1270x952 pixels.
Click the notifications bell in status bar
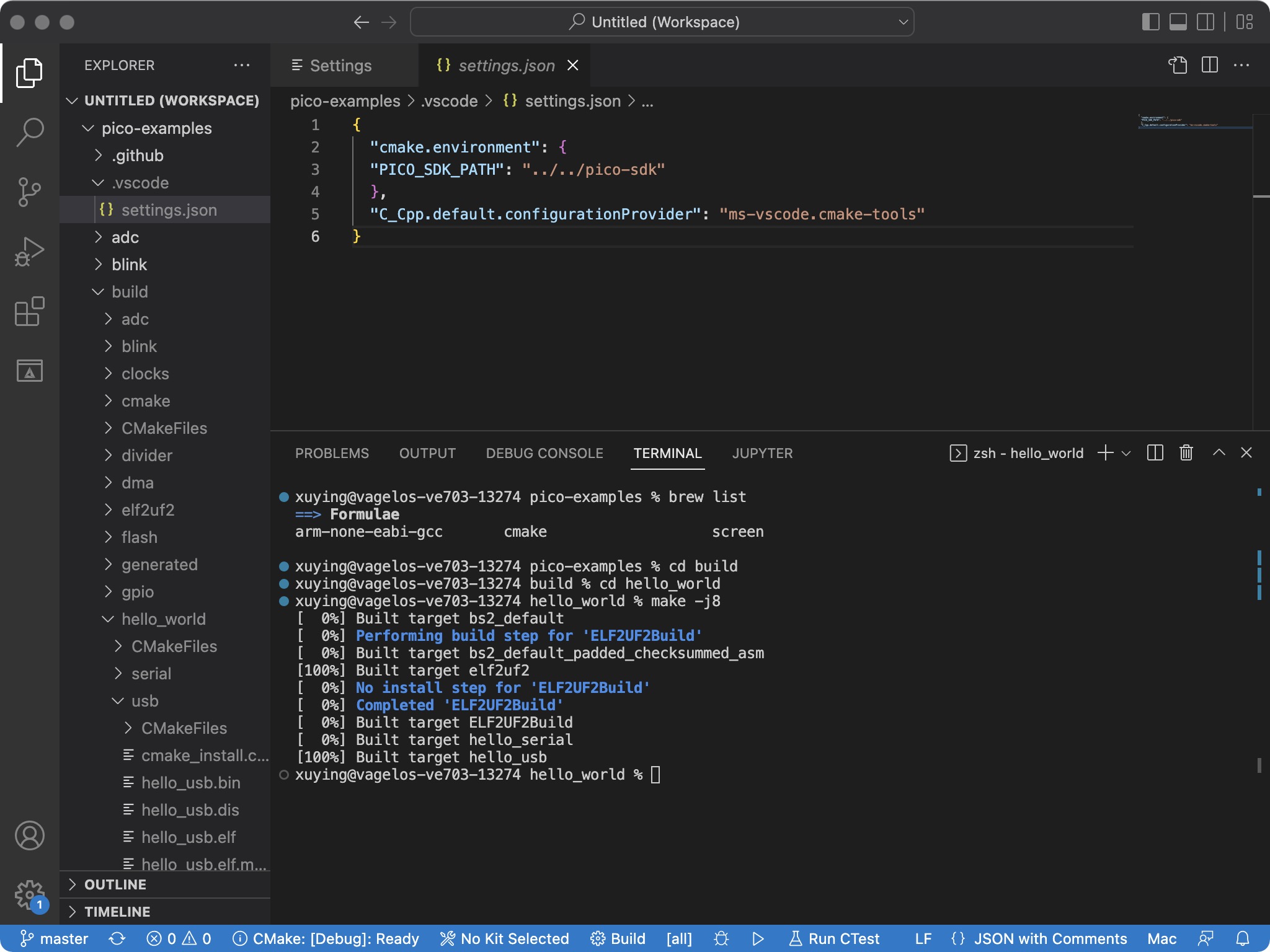coord(1243,938)
